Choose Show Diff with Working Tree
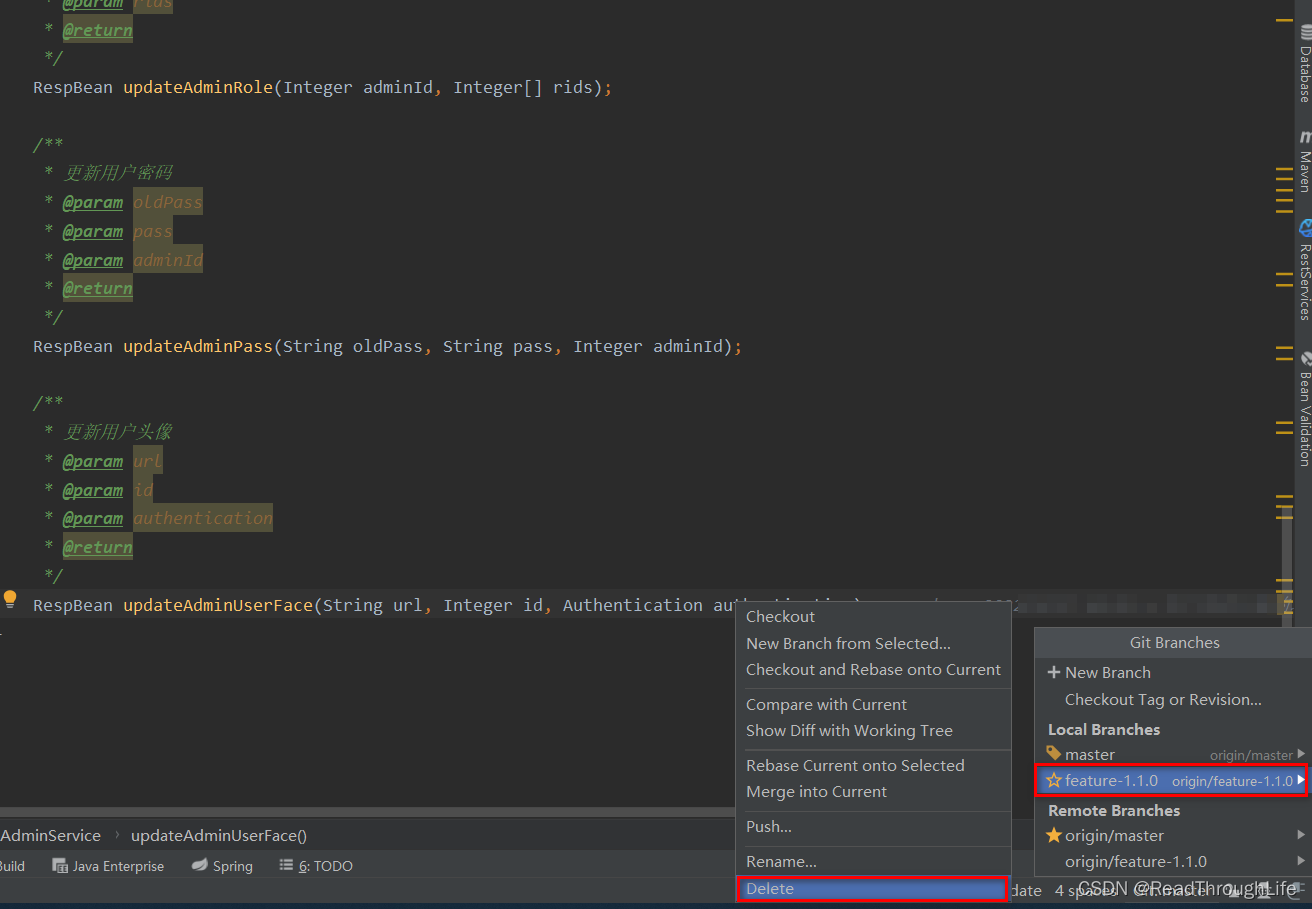 [873, 731]
